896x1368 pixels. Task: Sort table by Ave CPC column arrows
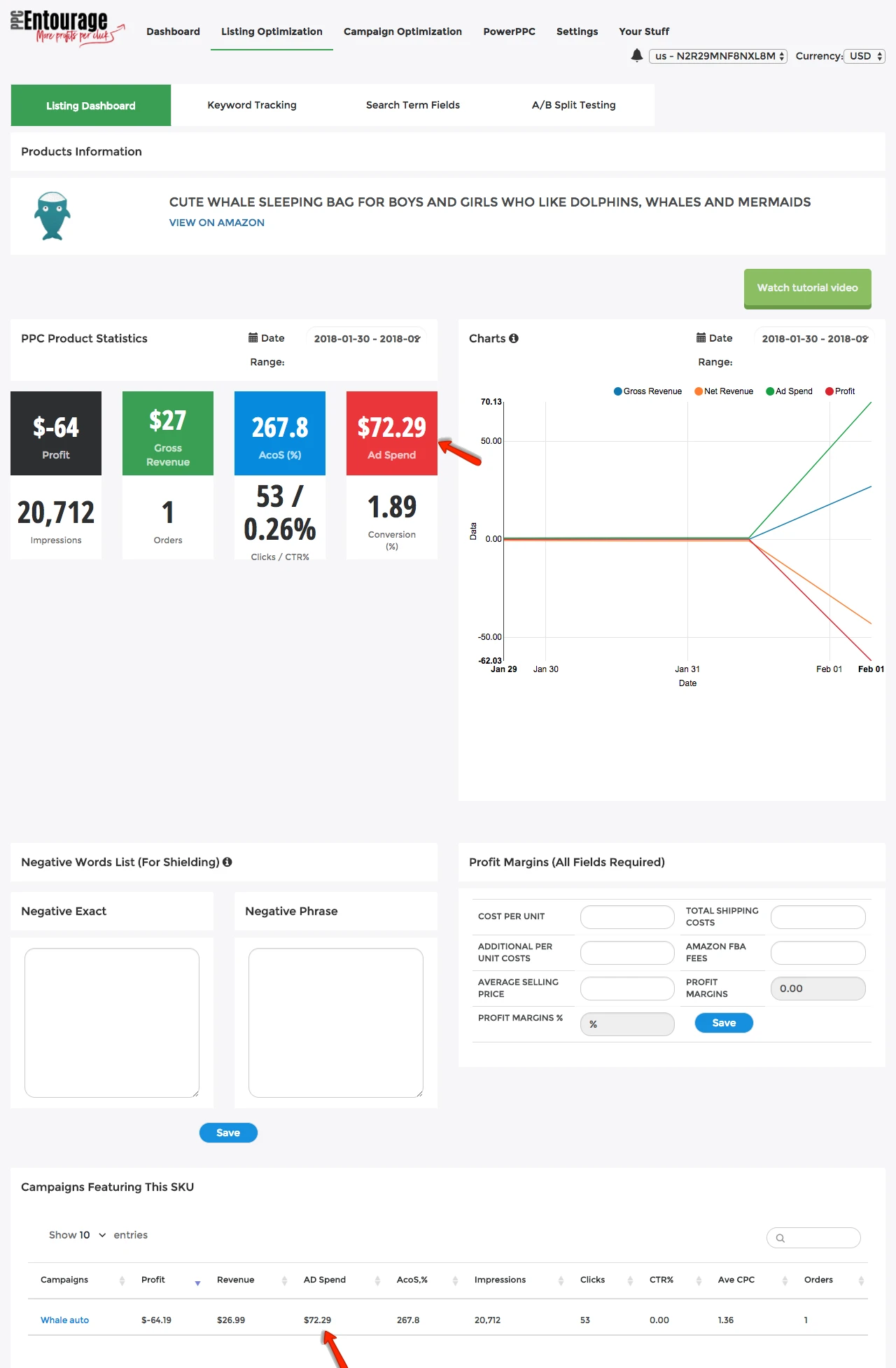coord(785,1280)
